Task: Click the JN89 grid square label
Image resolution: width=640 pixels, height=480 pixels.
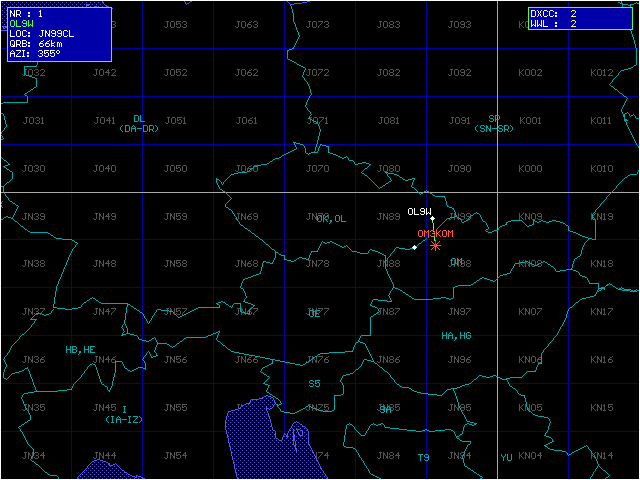Action: 388,217
